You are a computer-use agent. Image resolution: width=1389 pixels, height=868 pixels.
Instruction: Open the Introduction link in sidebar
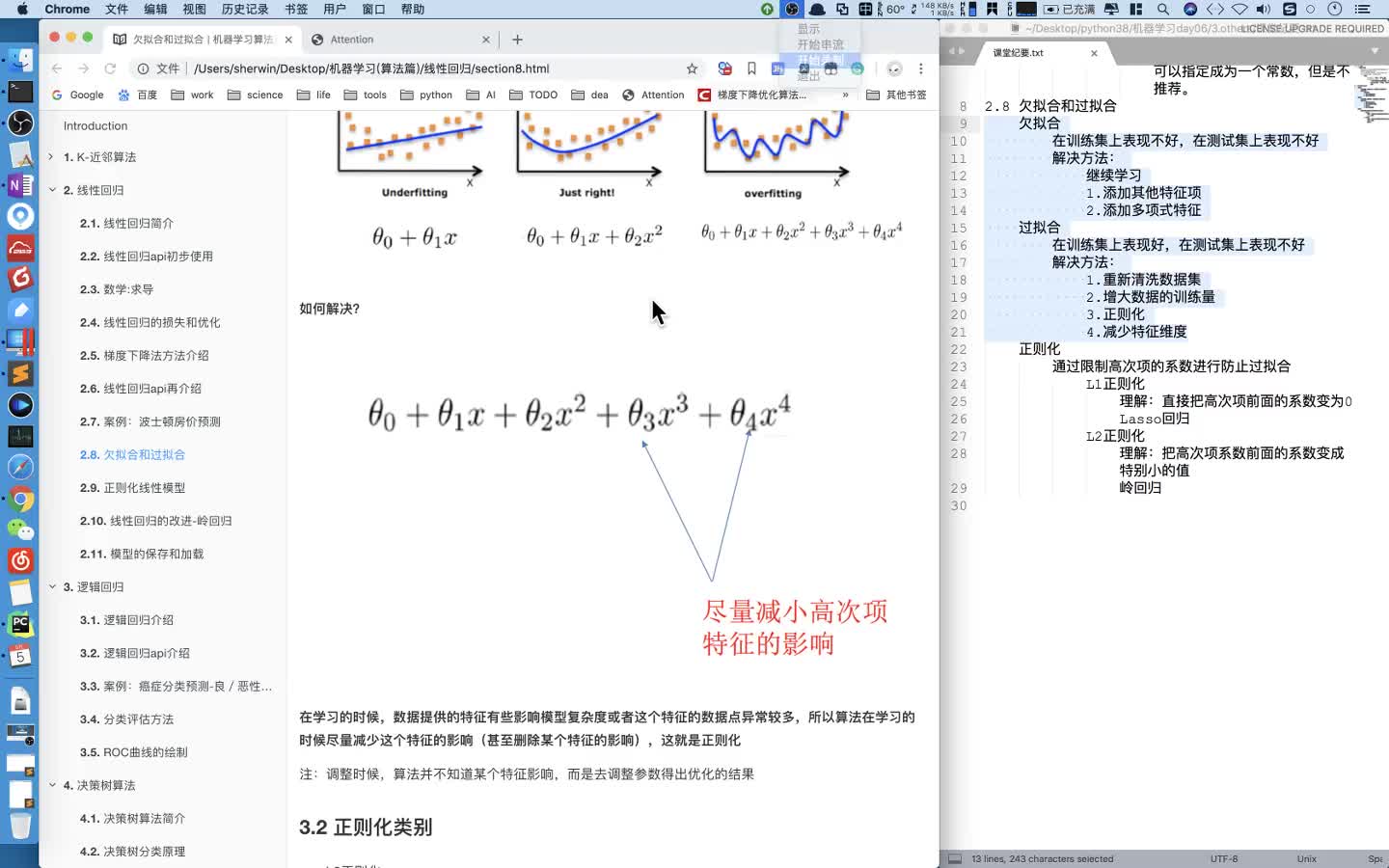[x=95, y=125]
